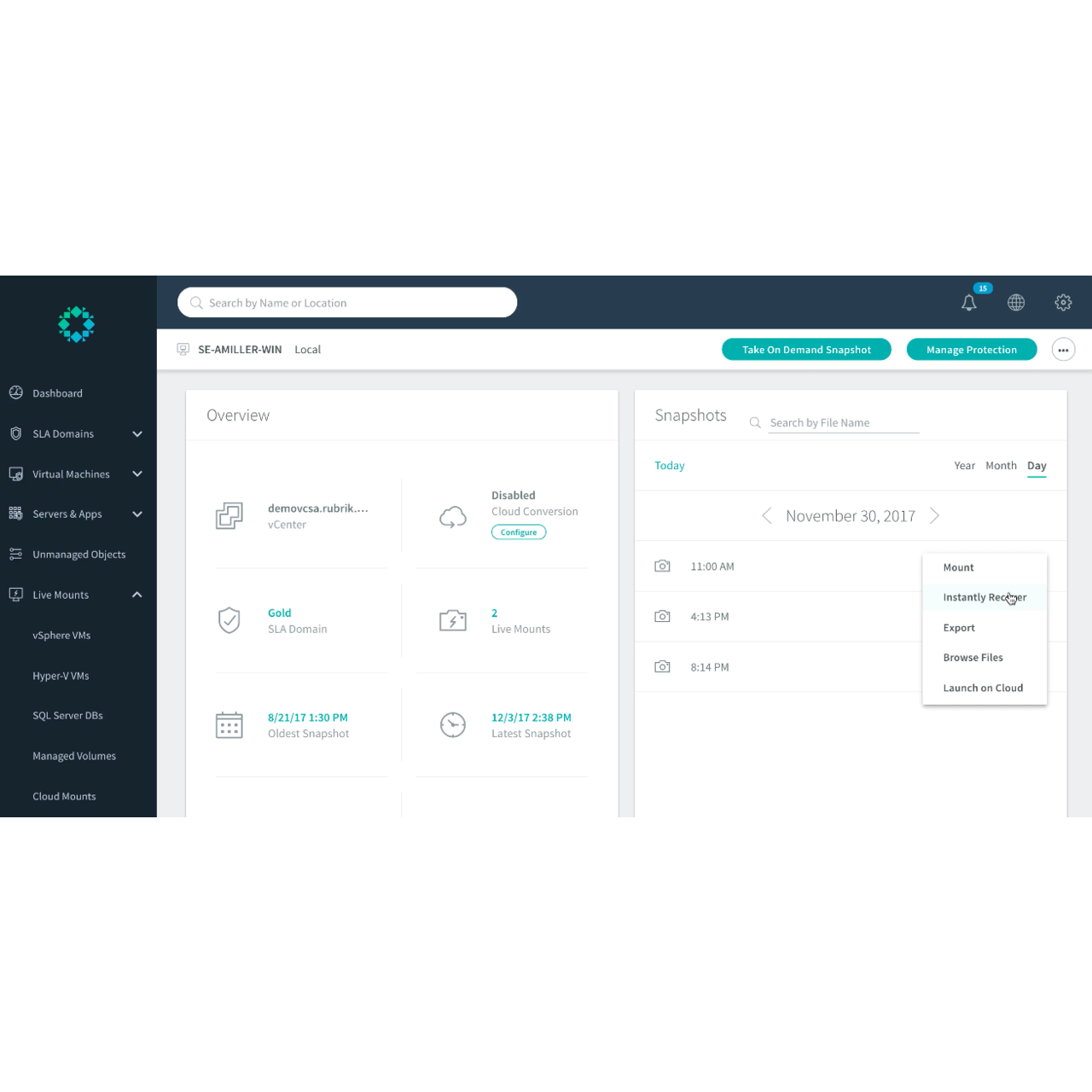The width and height of the screenshot is (1092, 1092).
Task: Click the cloud icon under Disabled Cloud Conversion
Action: tap(453, 515)
